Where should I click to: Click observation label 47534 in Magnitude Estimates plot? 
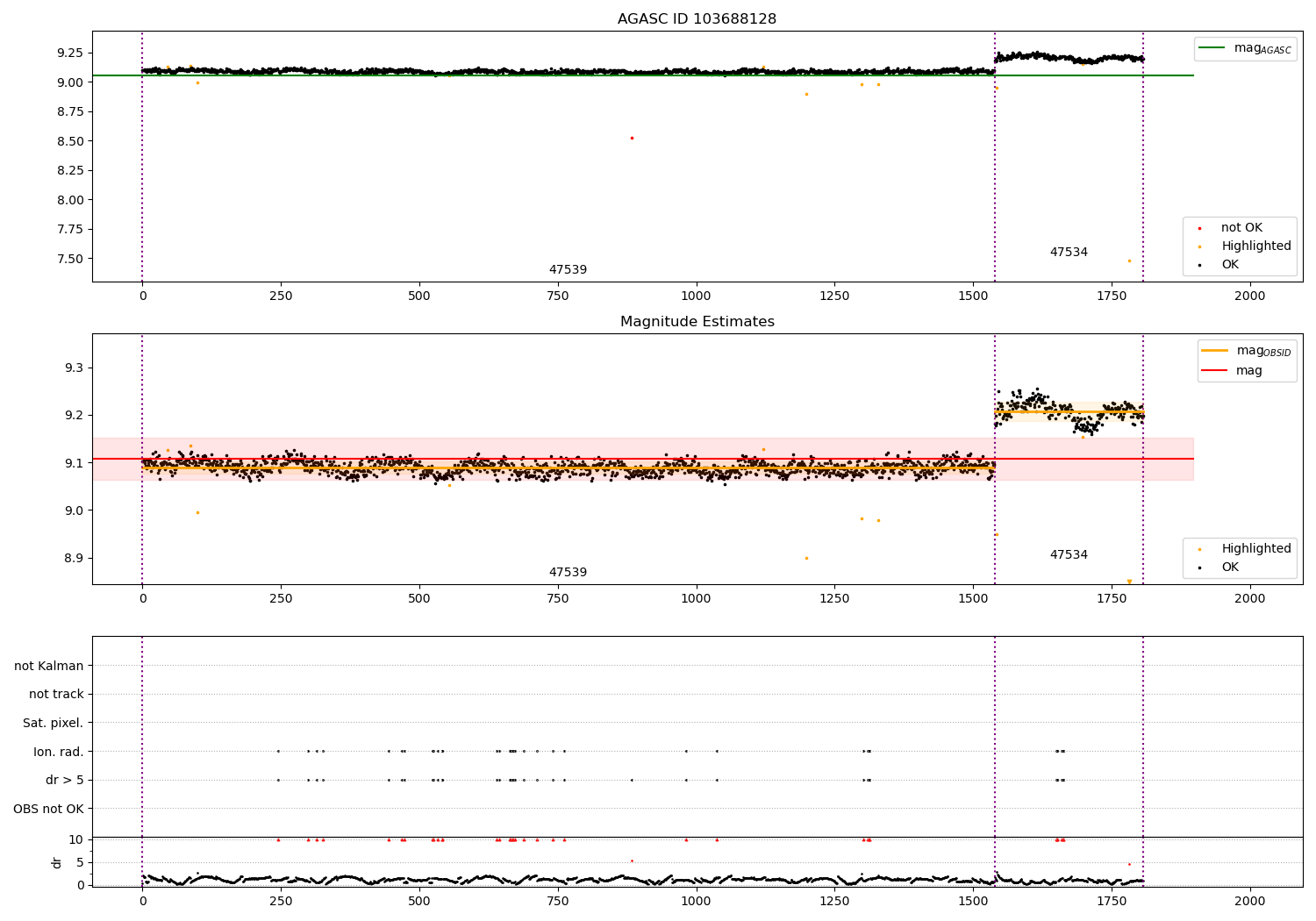pos(1069,554)
